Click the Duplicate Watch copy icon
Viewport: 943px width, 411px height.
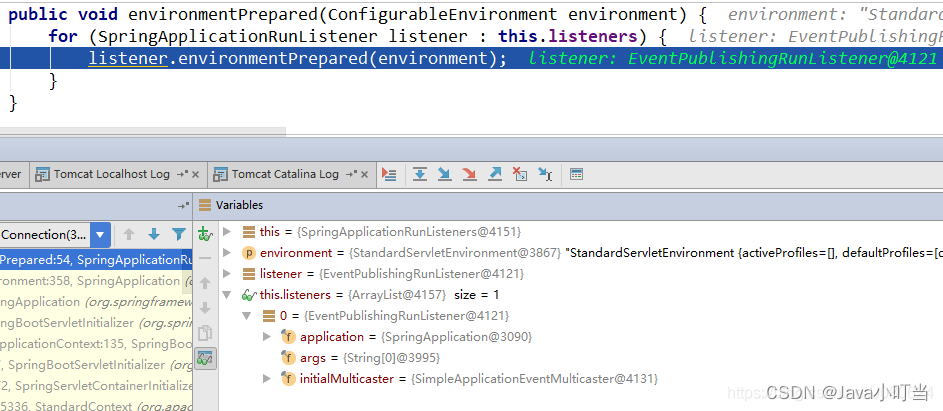(206, 333)
